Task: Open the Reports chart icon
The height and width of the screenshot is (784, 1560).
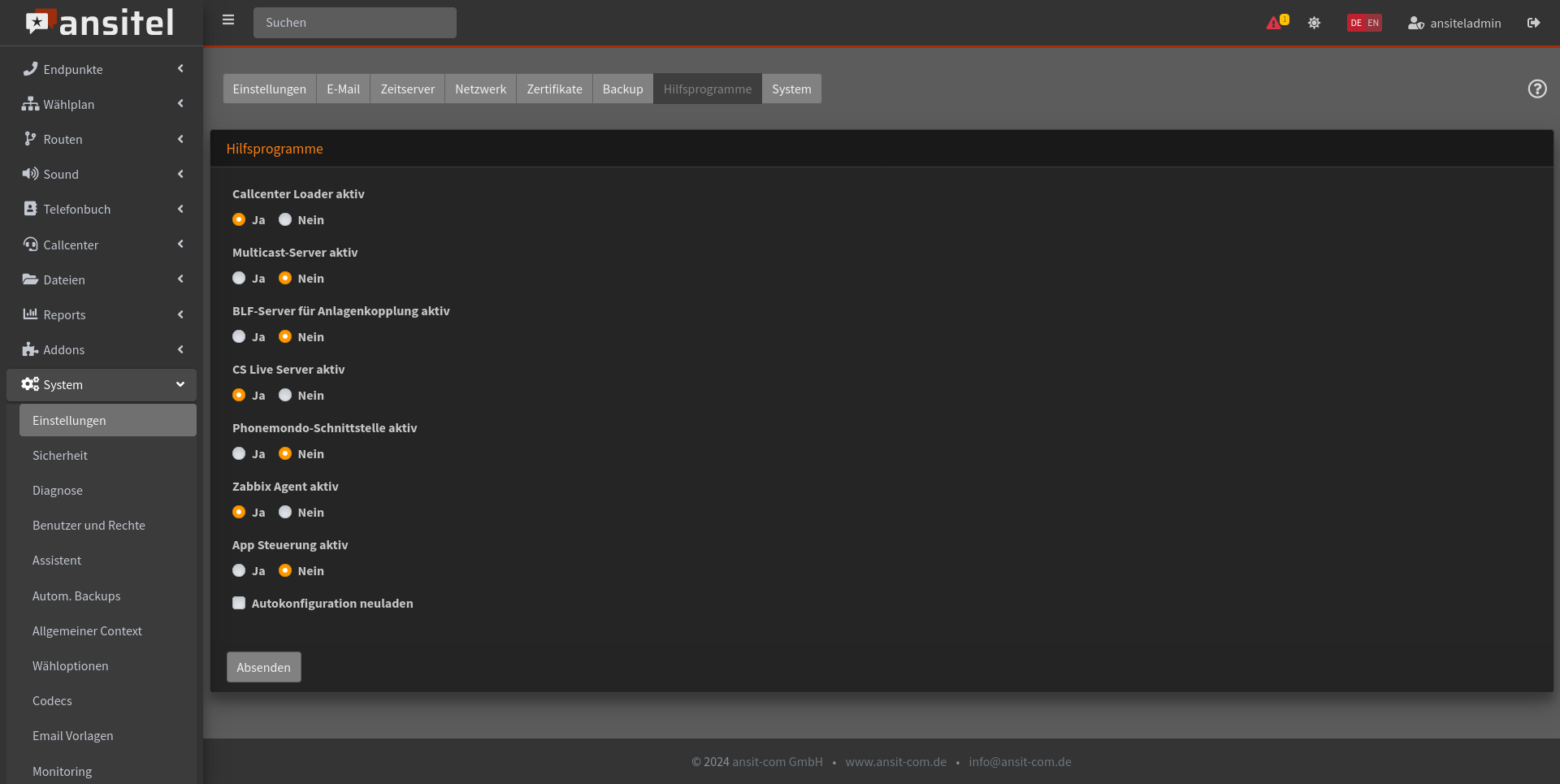Action: point(30,314)
